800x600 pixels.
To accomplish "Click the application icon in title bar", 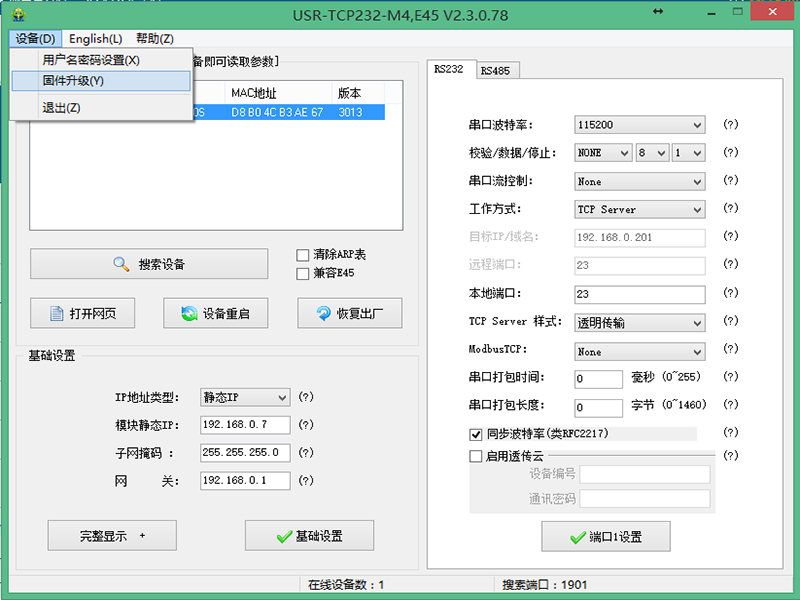I will click(x=13, y=13).
